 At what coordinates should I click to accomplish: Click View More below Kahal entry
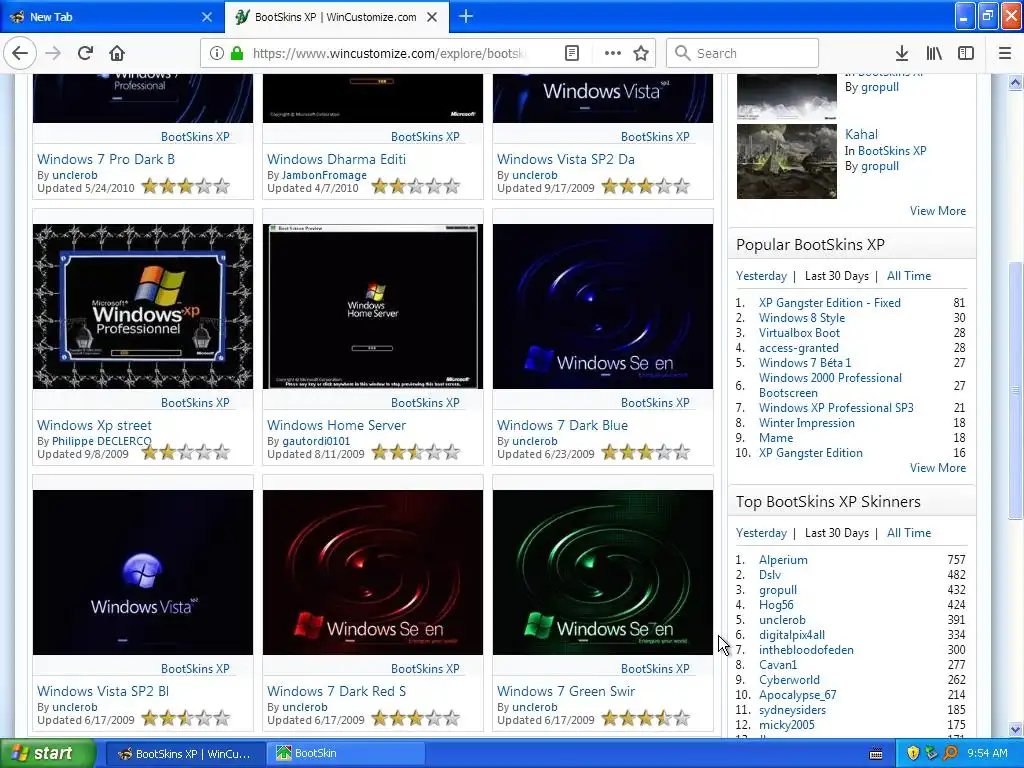(x=937, y=211)
